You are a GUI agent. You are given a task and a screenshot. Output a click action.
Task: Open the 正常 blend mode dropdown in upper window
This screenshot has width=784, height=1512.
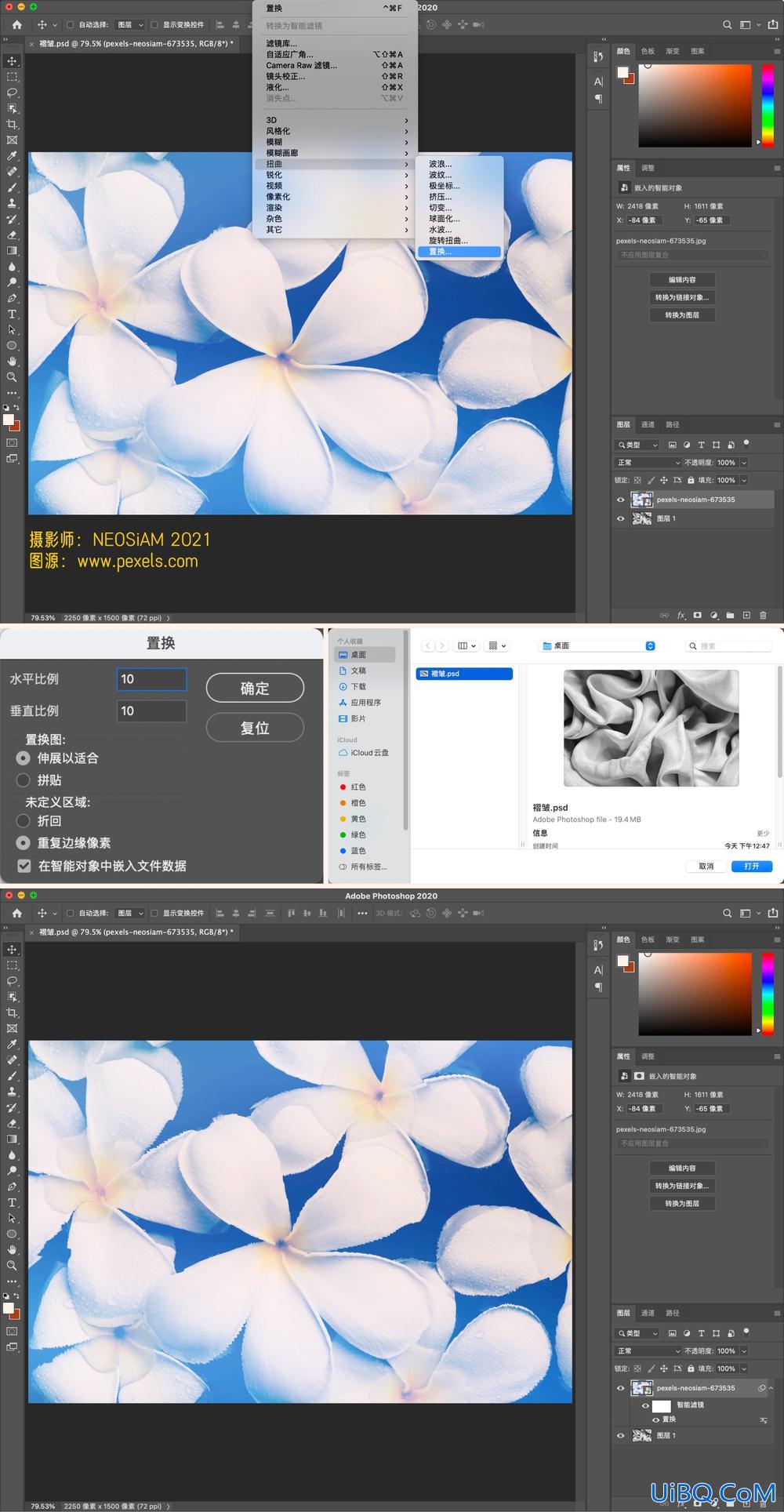click(648, 463)
